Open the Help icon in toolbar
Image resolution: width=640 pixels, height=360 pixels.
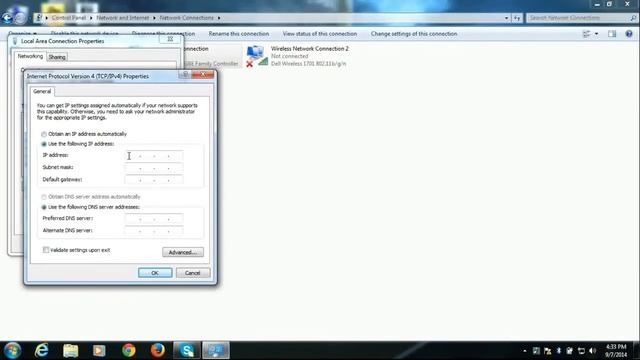pos(629,34)
